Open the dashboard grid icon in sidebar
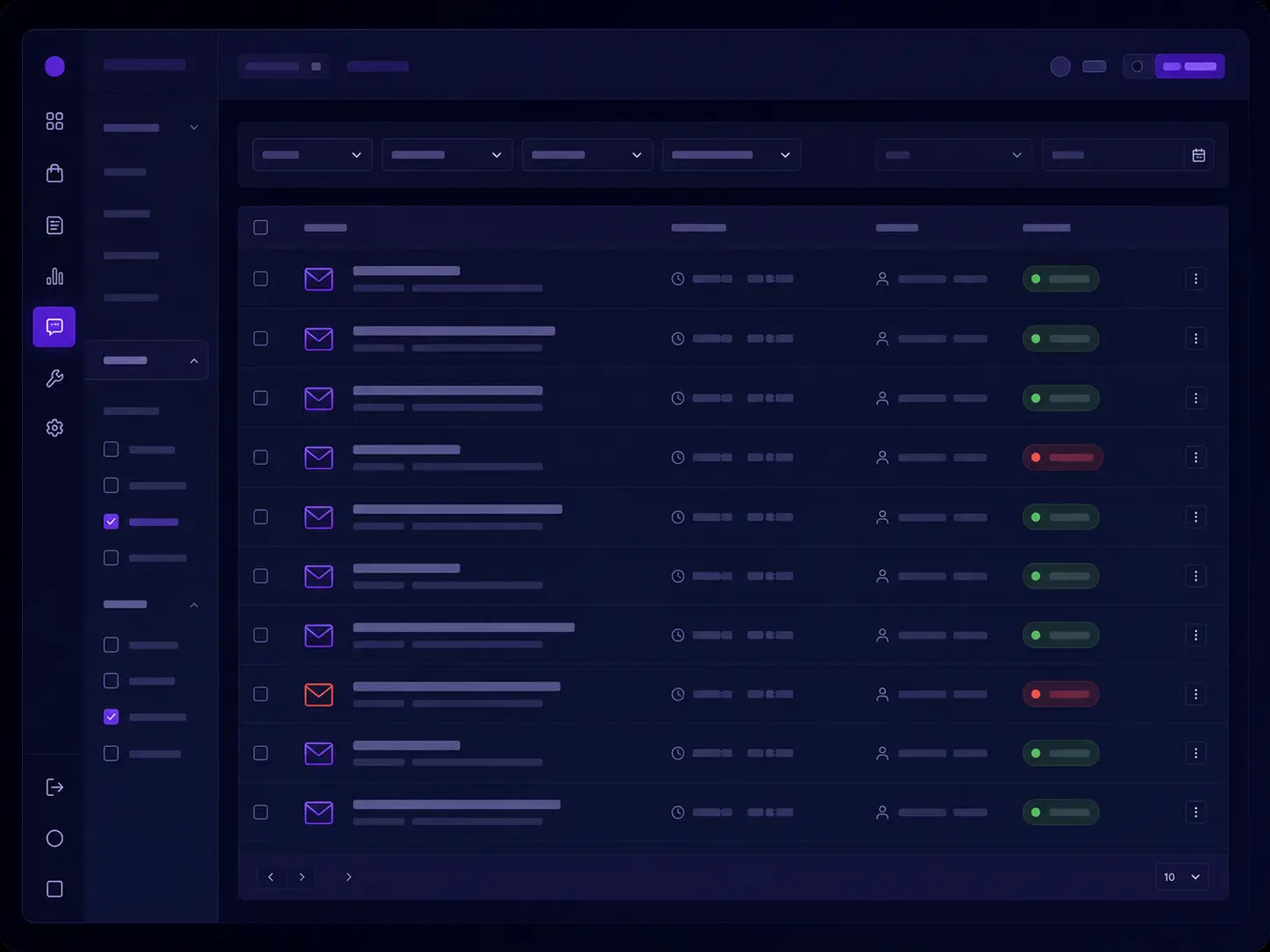This screenshot has width=1270, height=952. [54, 121]
